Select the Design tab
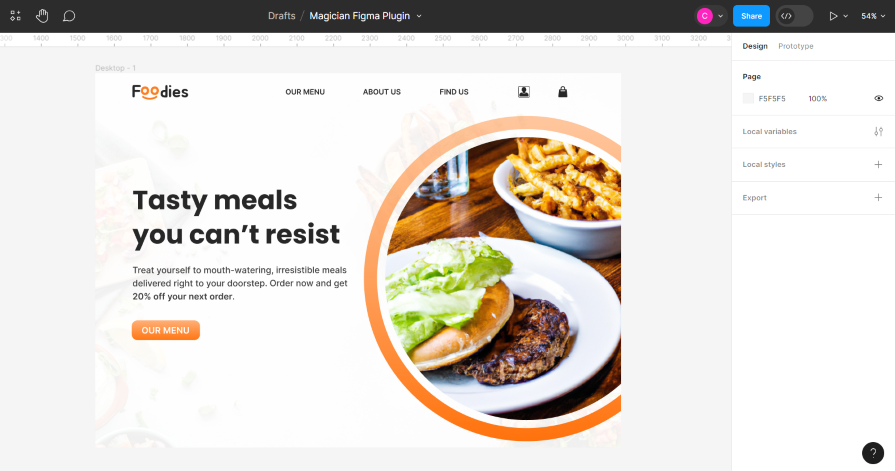This screenshot has width=895, height=471. tap(755, 46)
